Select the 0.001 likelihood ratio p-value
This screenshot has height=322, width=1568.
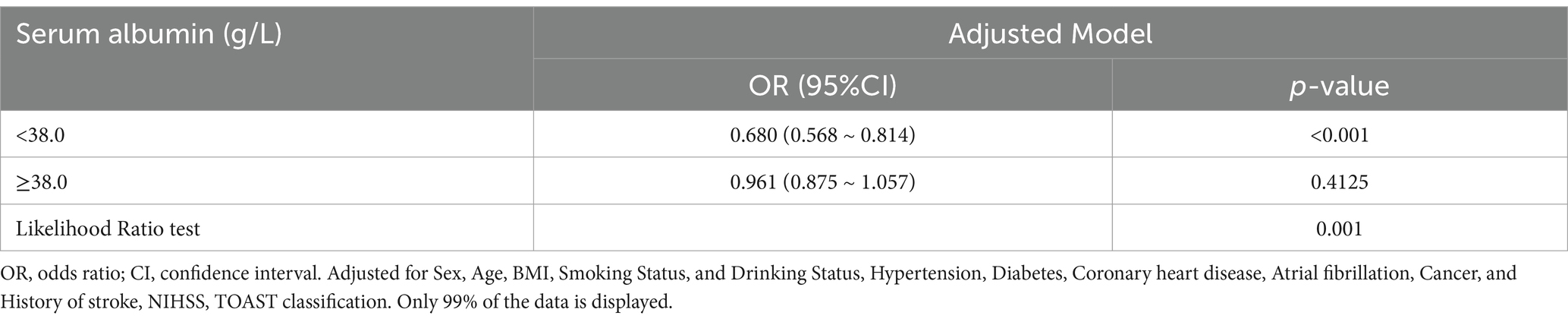pos(1339,228)
